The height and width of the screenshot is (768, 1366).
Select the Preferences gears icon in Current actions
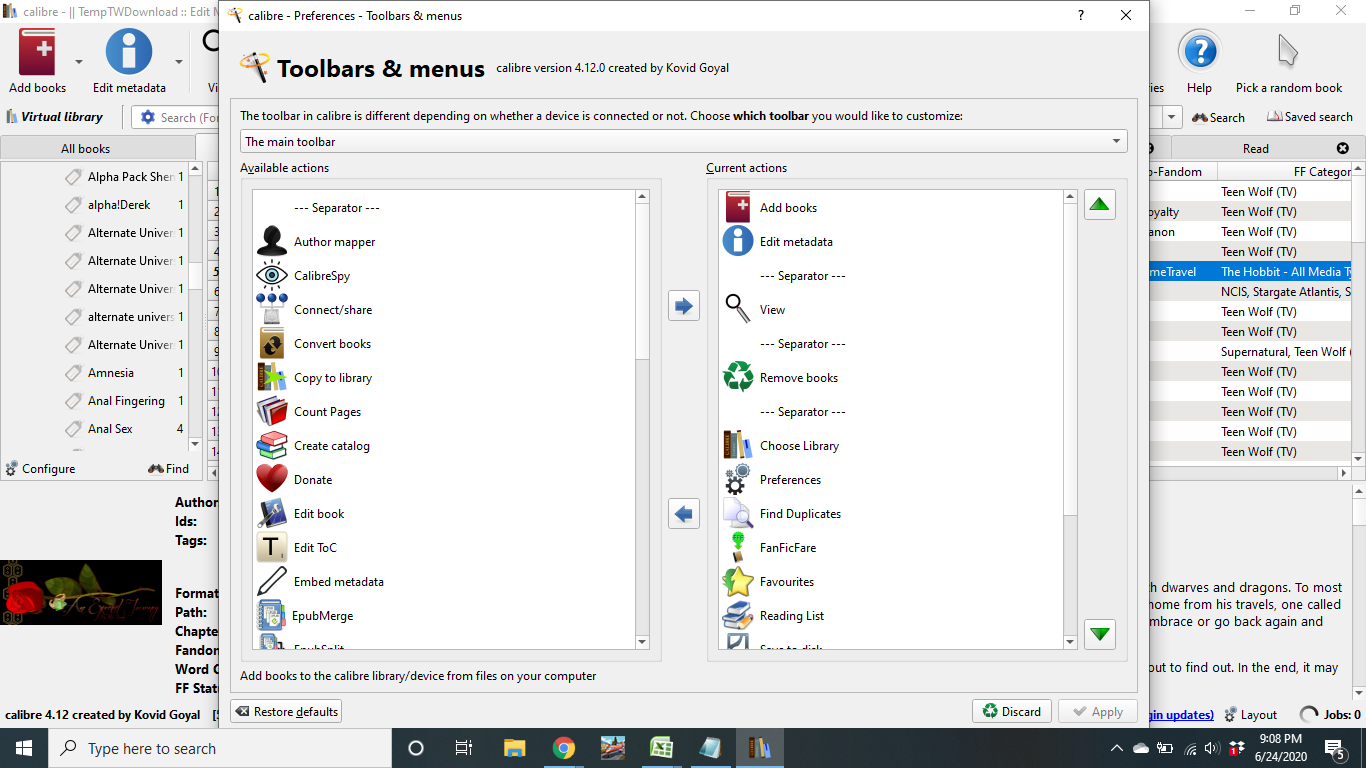point(738,480)
